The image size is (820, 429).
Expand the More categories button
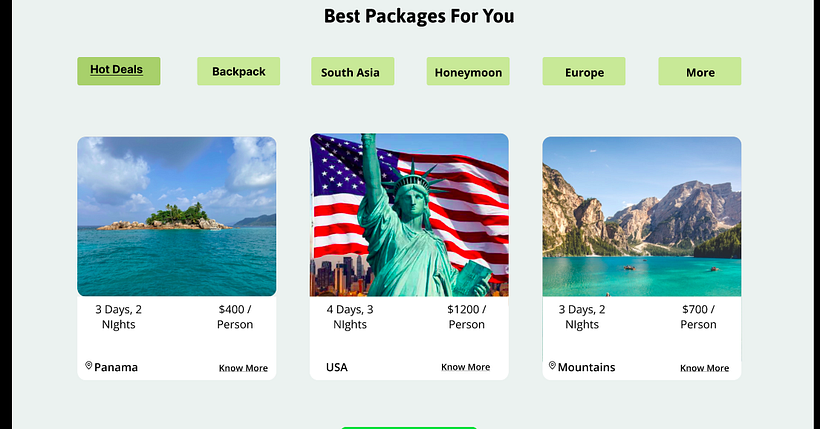point(700,71)
